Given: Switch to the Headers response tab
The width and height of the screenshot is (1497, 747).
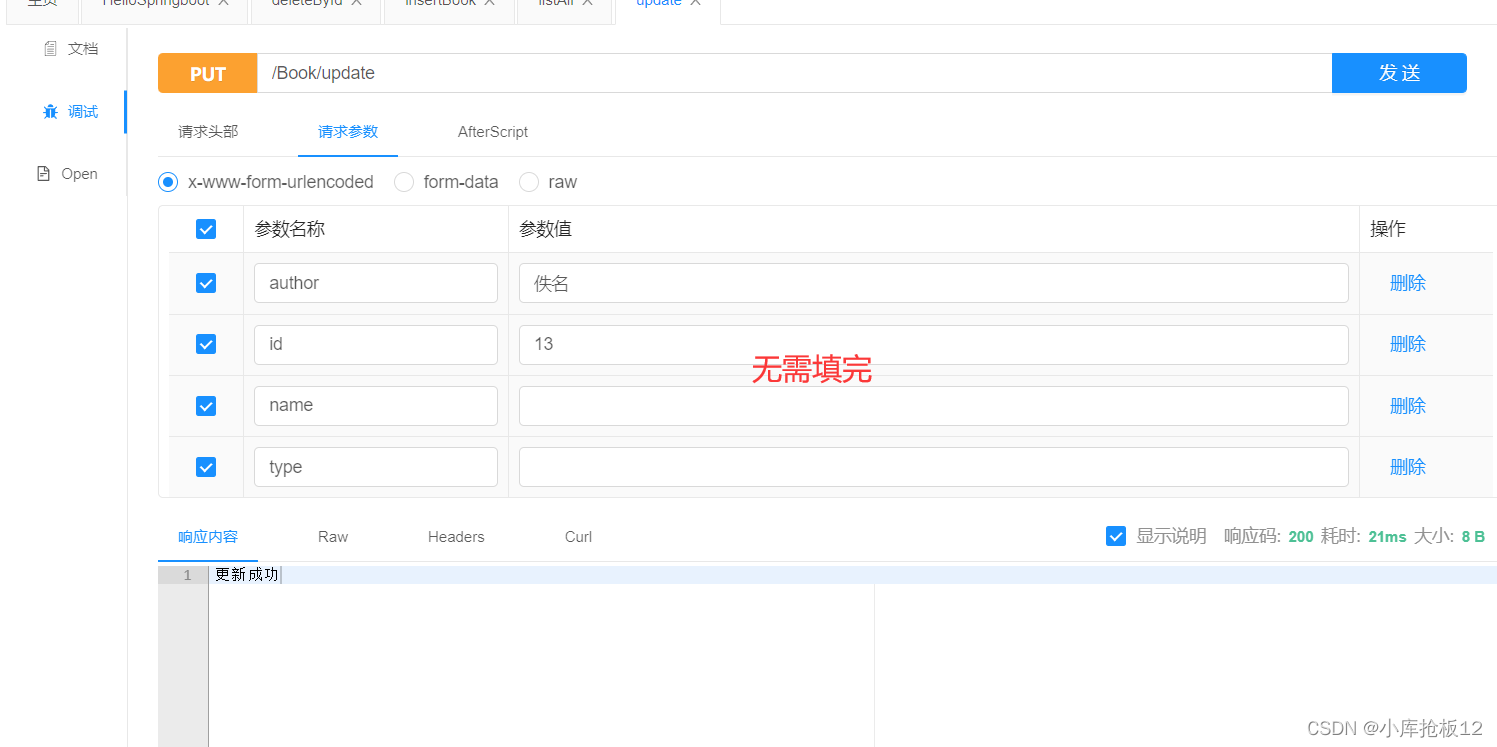Looking at the screenshot, I should (x=456, y=537).
